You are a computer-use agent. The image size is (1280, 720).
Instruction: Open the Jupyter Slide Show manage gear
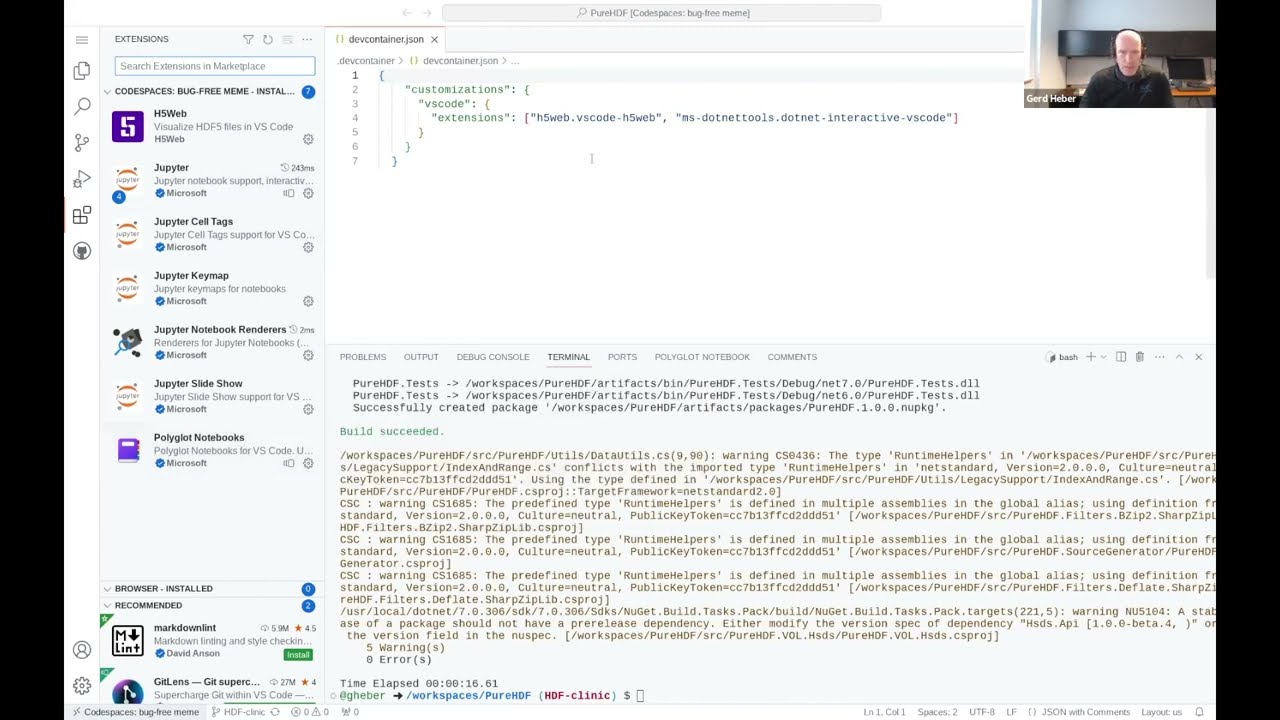click(308, 409)
